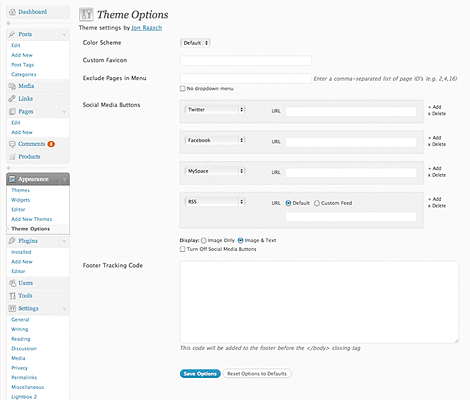Click the Dashboard house icon
470x400 pixels.
coord(12,12)
